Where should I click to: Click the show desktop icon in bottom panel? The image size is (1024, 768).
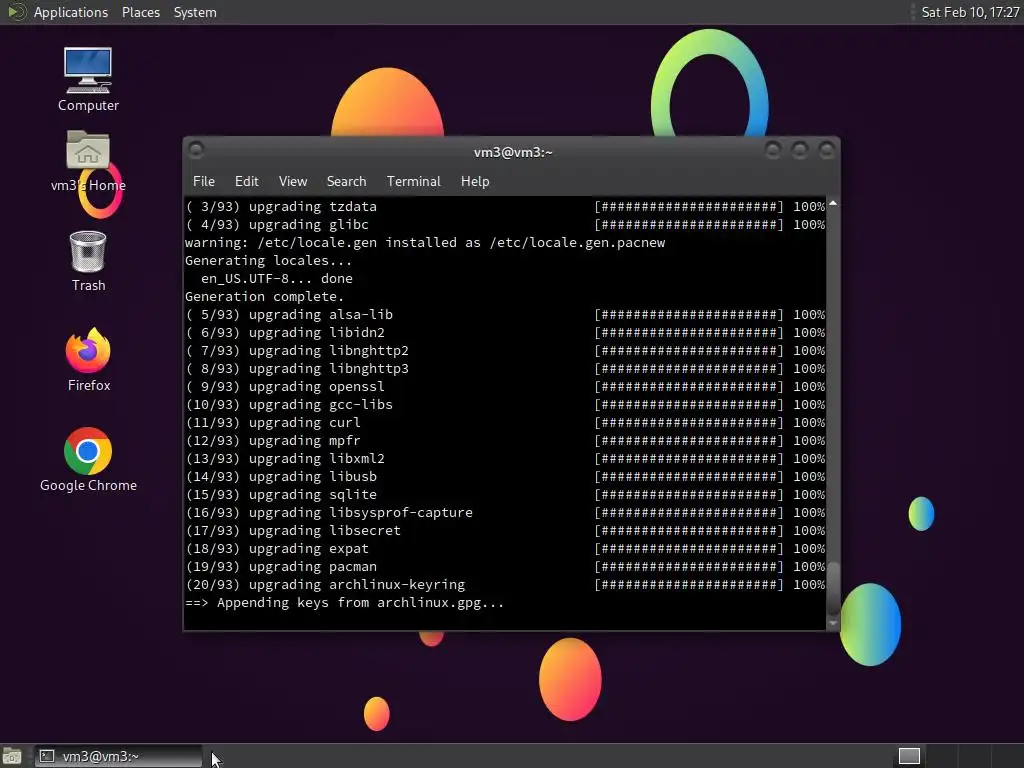(12, 756)
